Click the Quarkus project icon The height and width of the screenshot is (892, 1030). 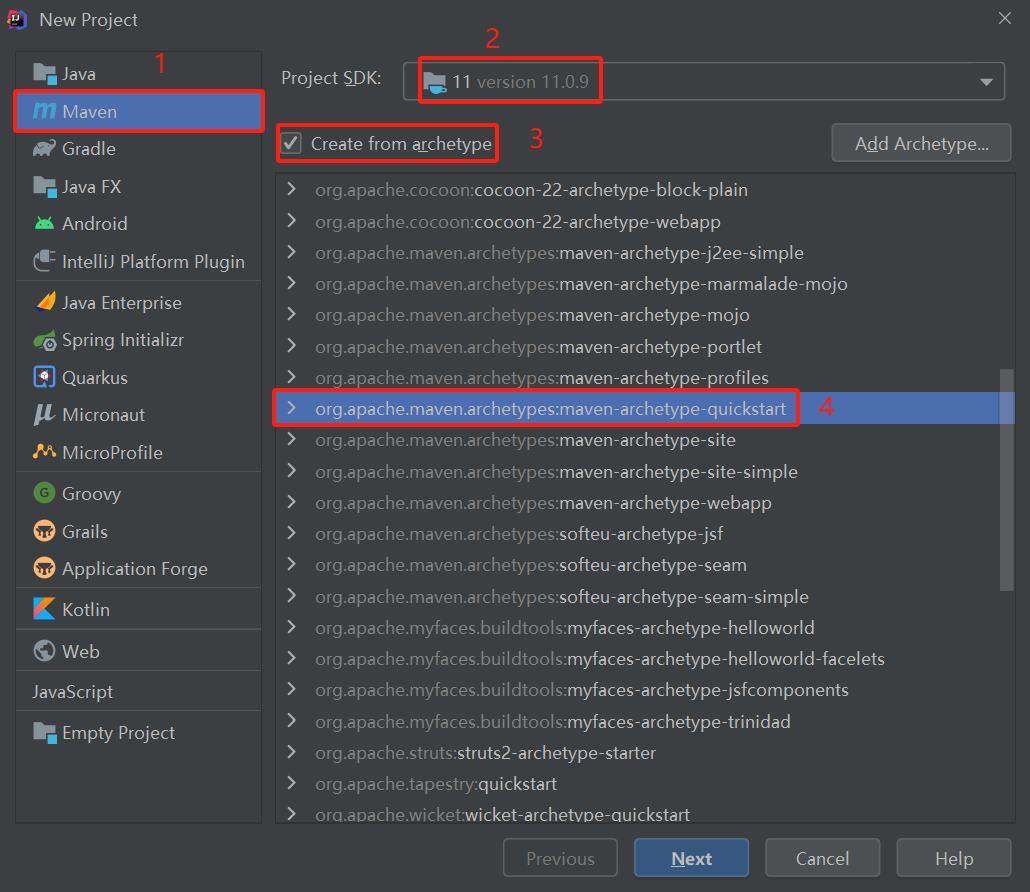tap(44, 378)
